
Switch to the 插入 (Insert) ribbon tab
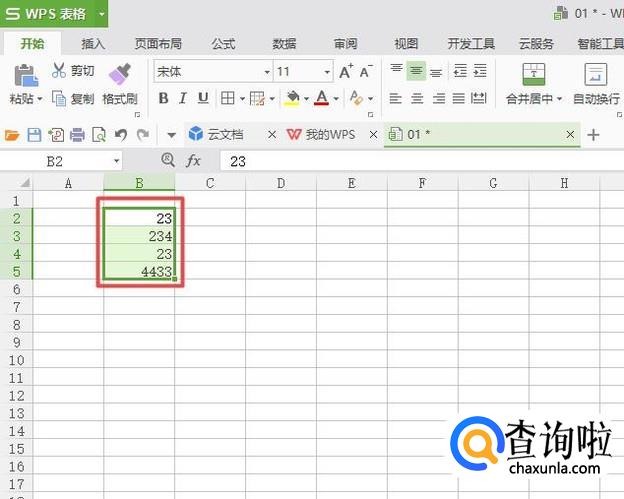pyautogui.click(x=93, y=43)
